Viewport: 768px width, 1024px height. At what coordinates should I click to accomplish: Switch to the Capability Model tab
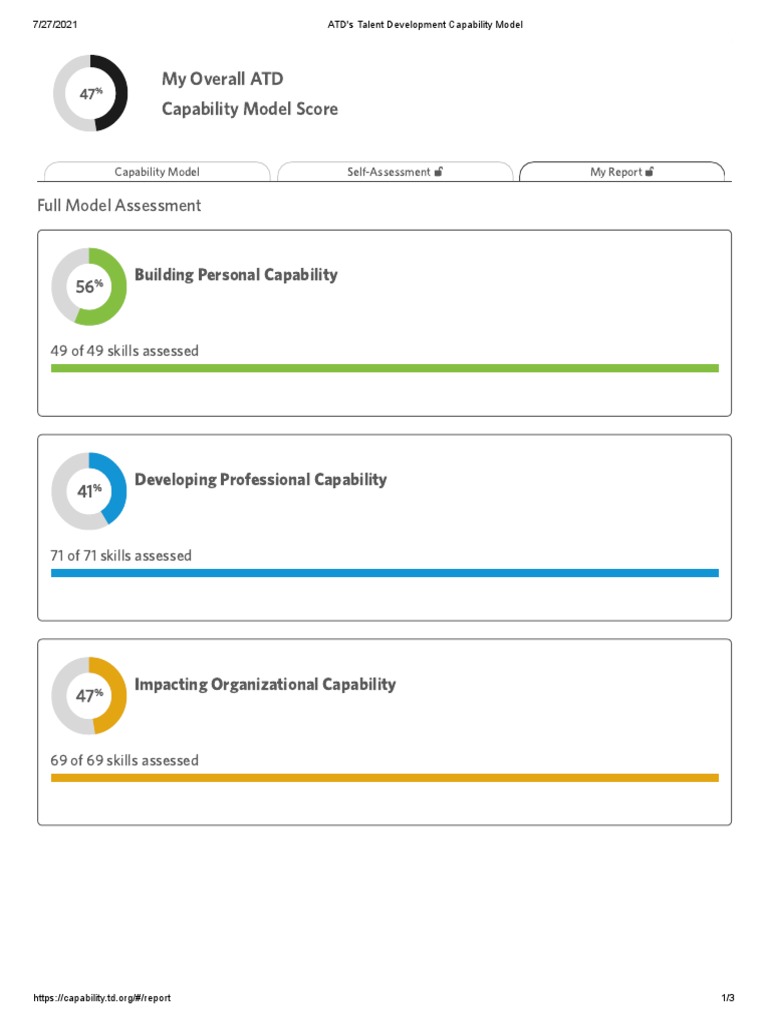point(157,172)
